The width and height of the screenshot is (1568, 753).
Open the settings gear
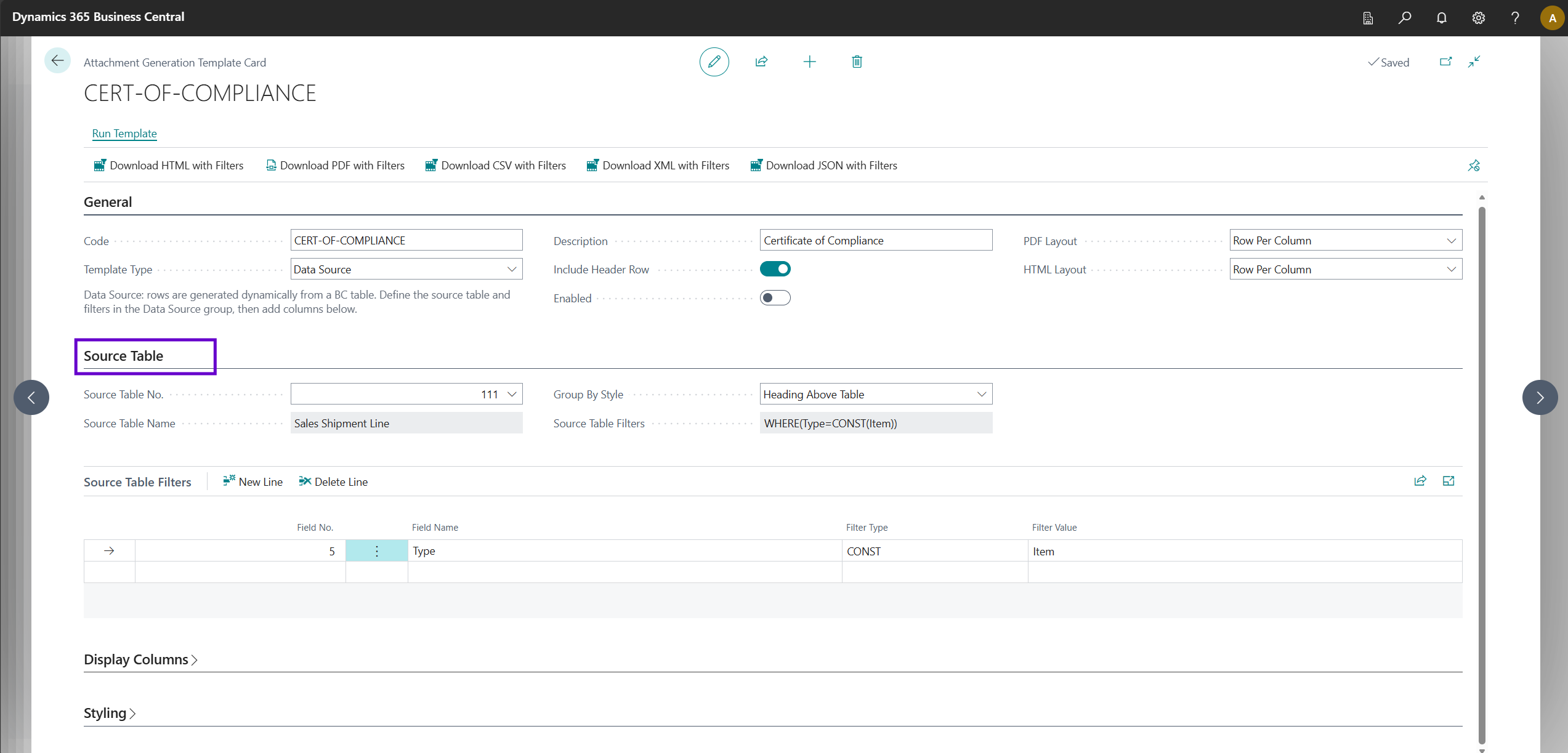click(x=1478, y=18)
